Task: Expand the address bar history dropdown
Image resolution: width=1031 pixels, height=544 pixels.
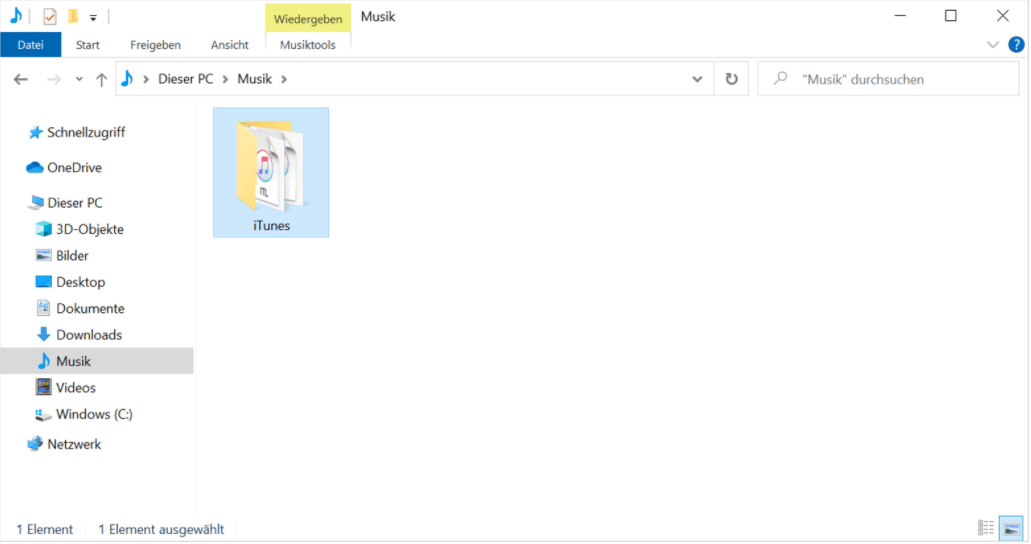Action: (697, 79)
